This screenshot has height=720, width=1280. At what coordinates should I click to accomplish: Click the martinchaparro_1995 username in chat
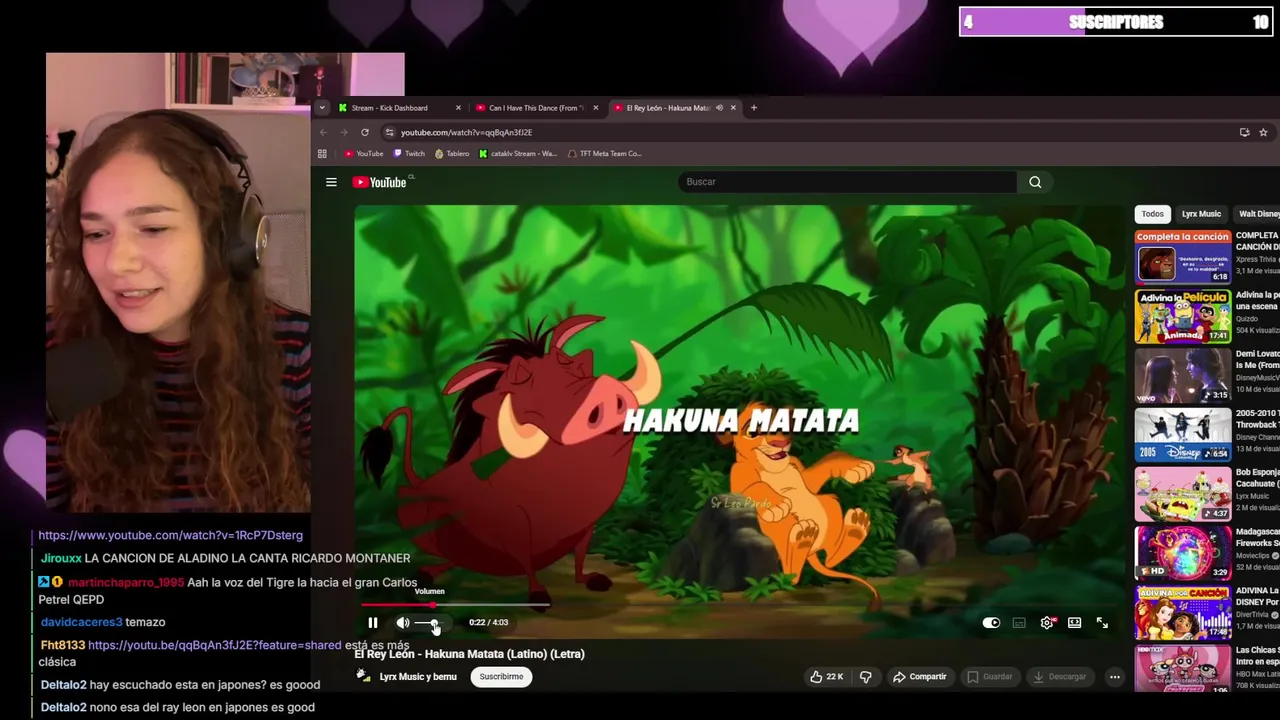pos(126,583)
